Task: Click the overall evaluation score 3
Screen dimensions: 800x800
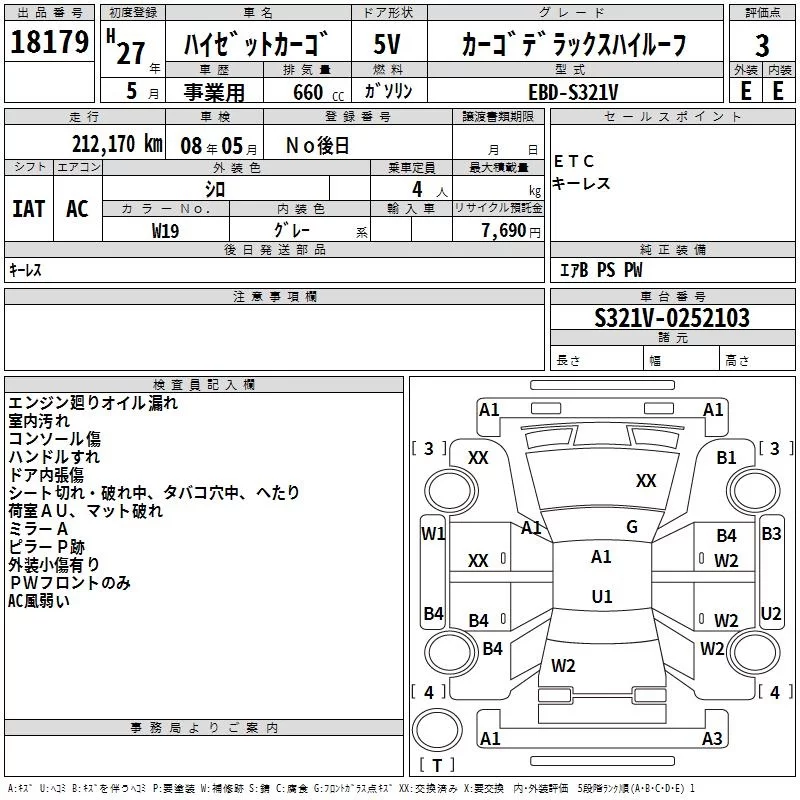Action: 762,45
